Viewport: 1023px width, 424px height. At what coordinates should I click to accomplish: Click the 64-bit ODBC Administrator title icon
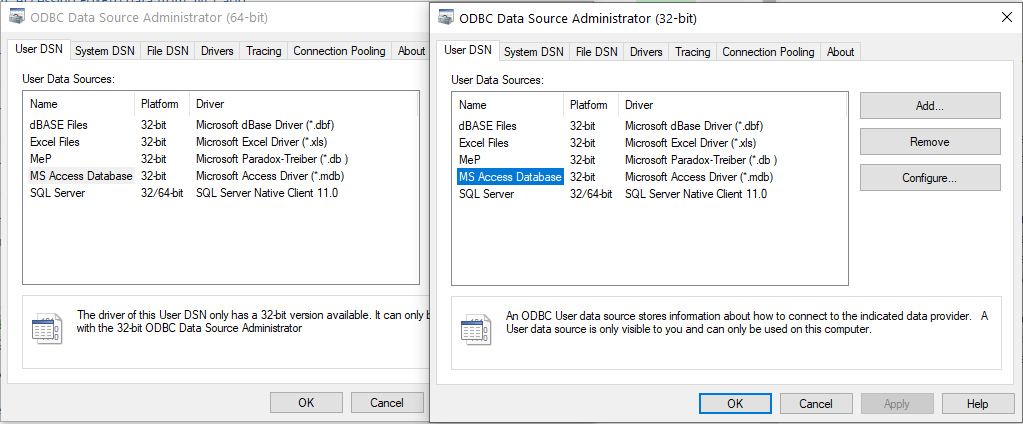(17, 18)
